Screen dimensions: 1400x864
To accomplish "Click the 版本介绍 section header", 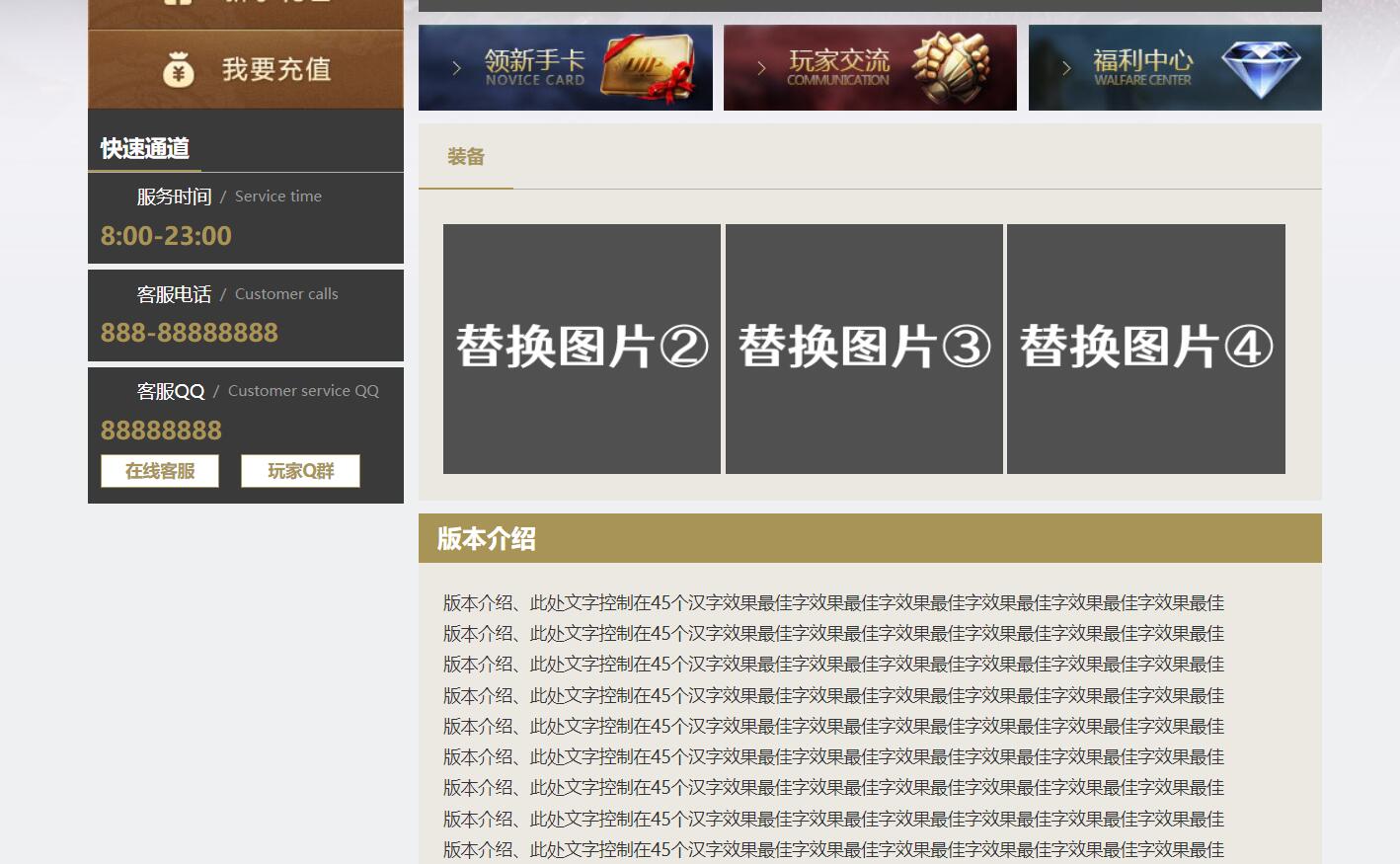I will click(x=487, y=539).
